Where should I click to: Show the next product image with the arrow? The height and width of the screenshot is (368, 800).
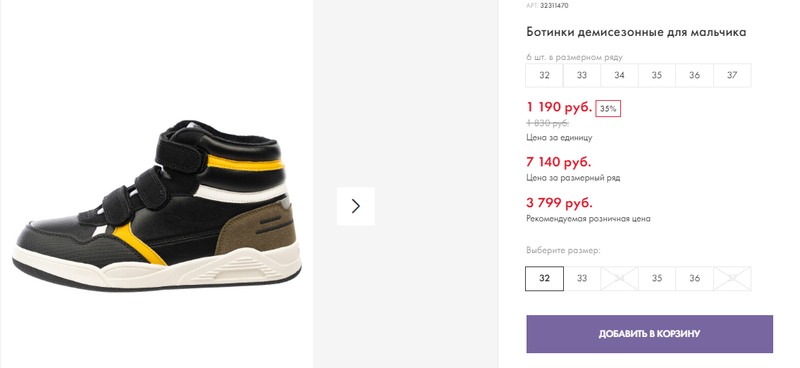[356, 206]
